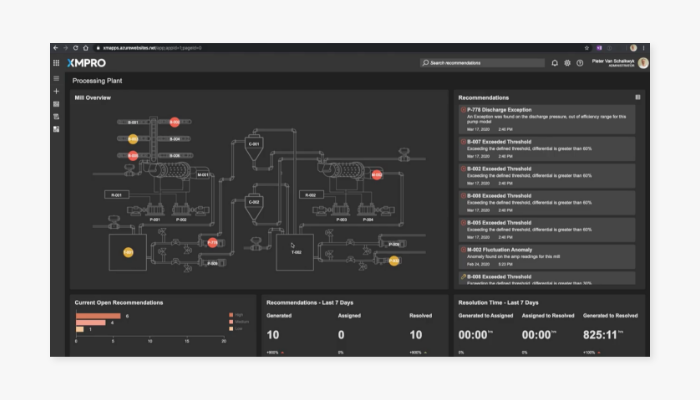Click the Mill Overview panel heading
Screen dimensions: 700x400
point(92,97)
